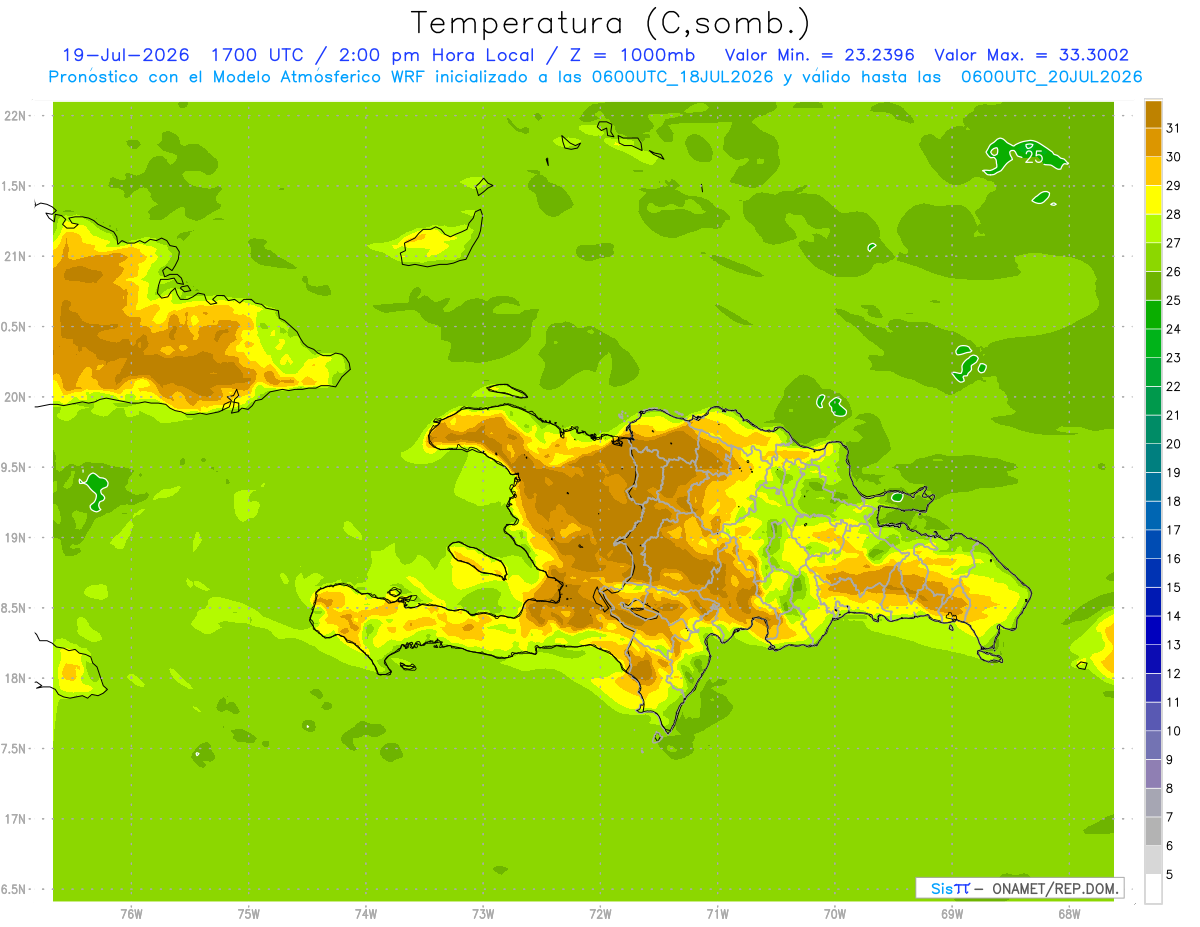Pick the yellow legend swatch between 28 and 29
1200x927 pixels.
pyautogui.click(x=1153, y=200)
